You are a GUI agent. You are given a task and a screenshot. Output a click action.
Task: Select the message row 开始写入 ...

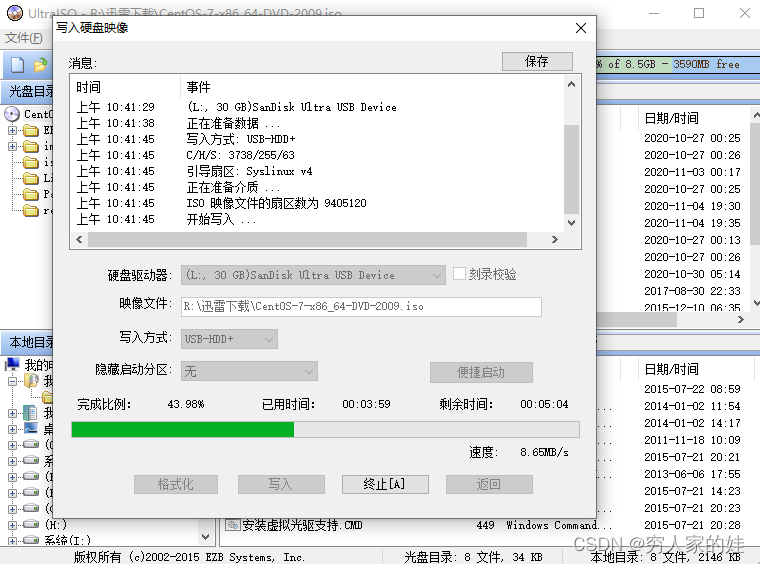[317, 219]
